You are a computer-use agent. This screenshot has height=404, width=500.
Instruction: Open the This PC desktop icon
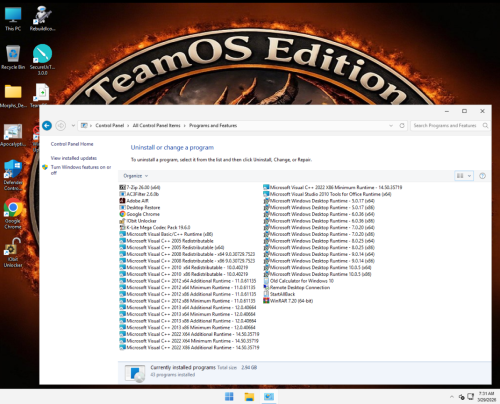(13, 19)
